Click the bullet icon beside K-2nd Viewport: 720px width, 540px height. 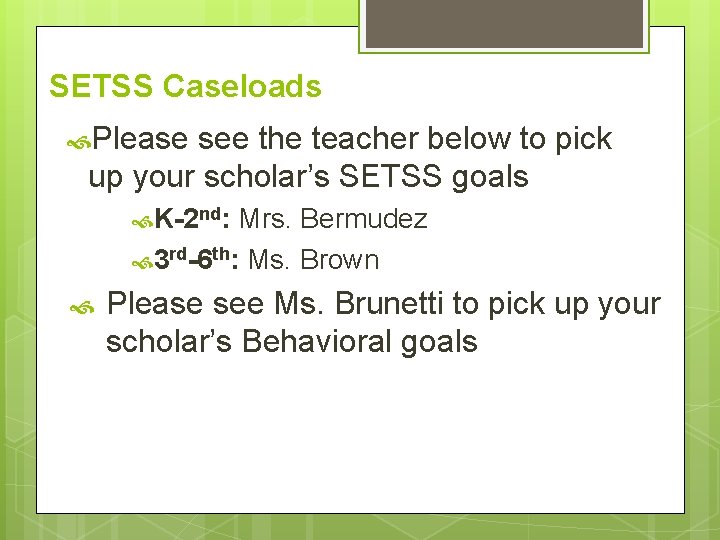click(x=142, y=223)
